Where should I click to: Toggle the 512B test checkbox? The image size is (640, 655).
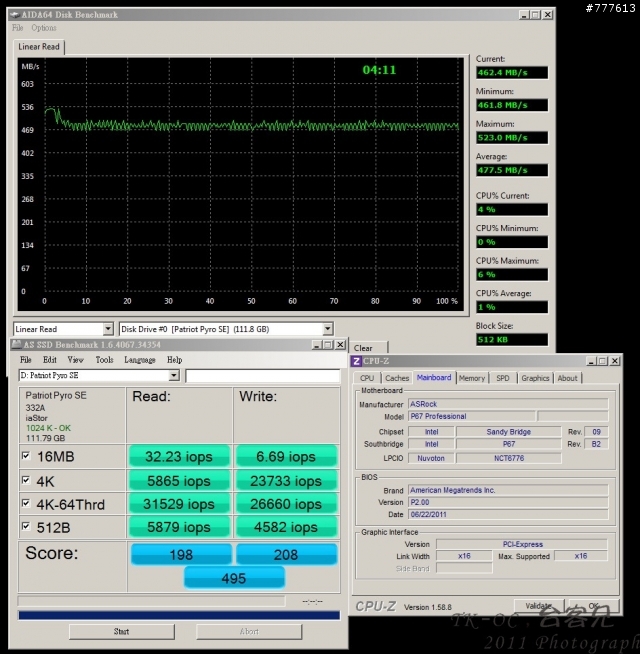coord(26,526)
